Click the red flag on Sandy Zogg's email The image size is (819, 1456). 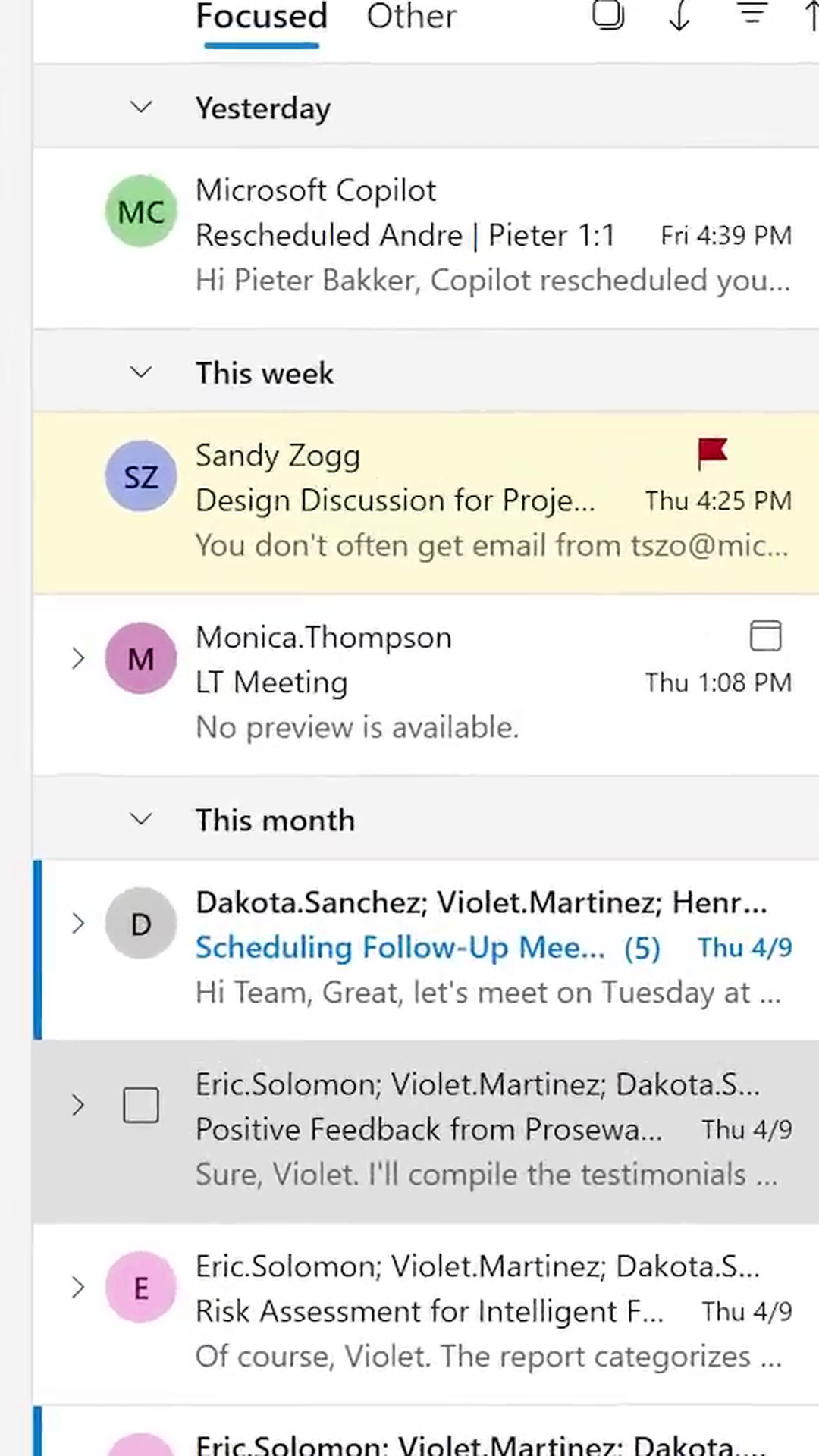coord(711,453)
